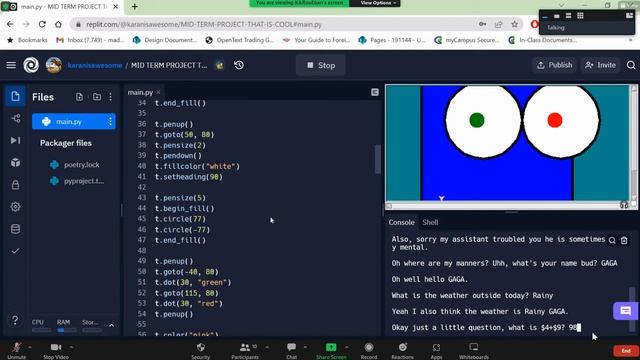Viewport: 640px width, 360px height.
Task: Go to browser home page
Action: (58, 24)
